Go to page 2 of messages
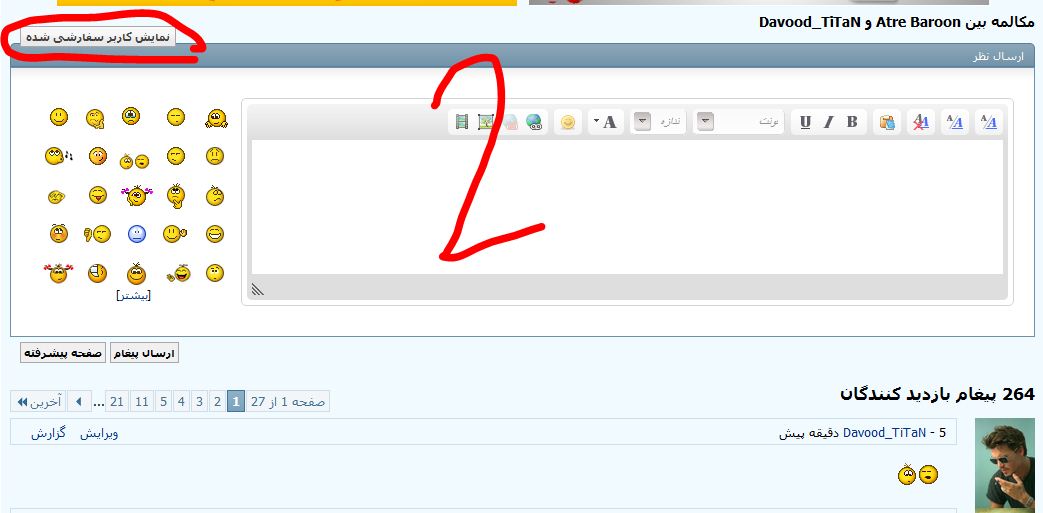The height and width of the screenshot is (513, 1043). point(216,402)
